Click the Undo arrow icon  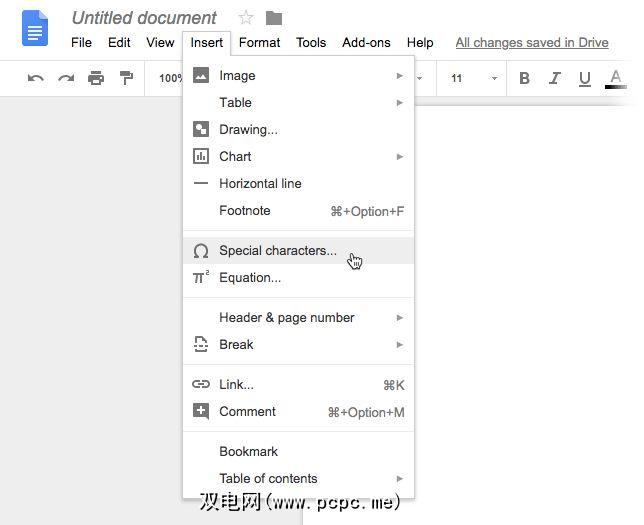pos(36,78)
